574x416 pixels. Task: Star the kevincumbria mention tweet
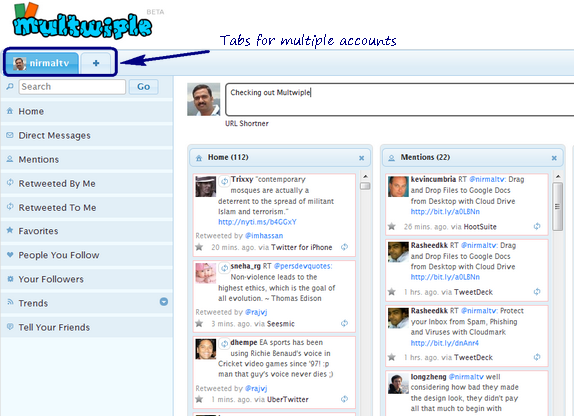(392, 226)
